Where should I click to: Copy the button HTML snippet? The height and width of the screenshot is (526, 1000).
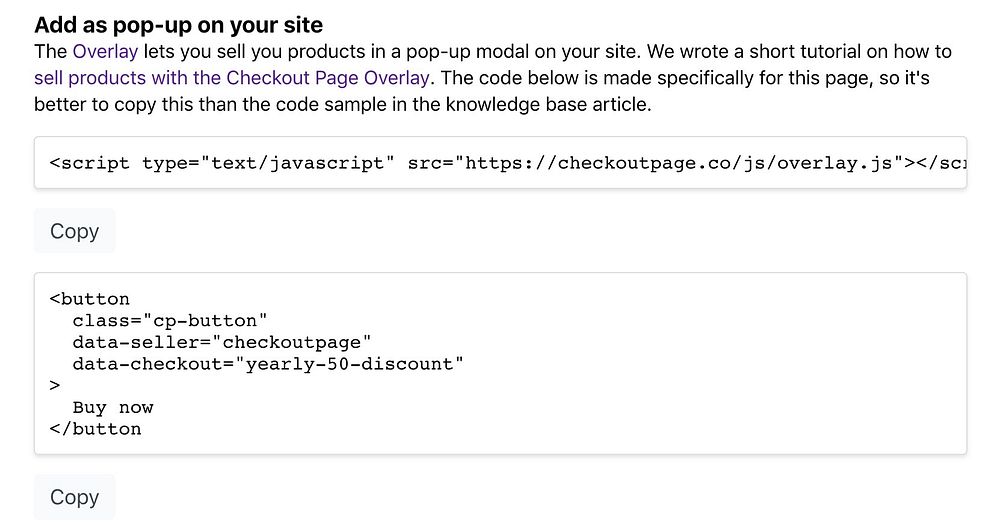click(x=74, y=497)
